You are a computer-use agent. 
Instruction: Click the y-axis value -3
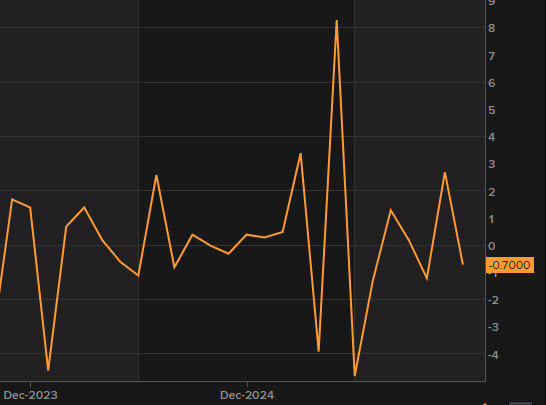pos(493,327)
